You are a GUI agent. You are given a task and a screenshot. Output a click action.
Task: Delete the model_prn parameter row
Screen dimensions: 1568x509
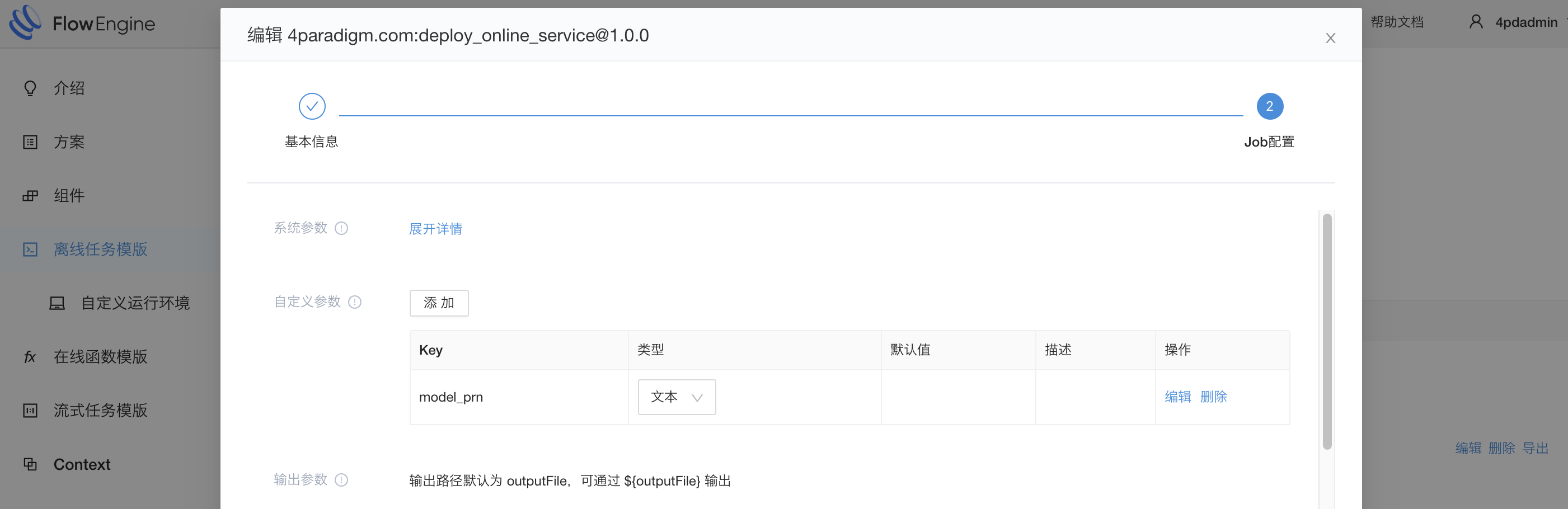(x=1213, y=397)
